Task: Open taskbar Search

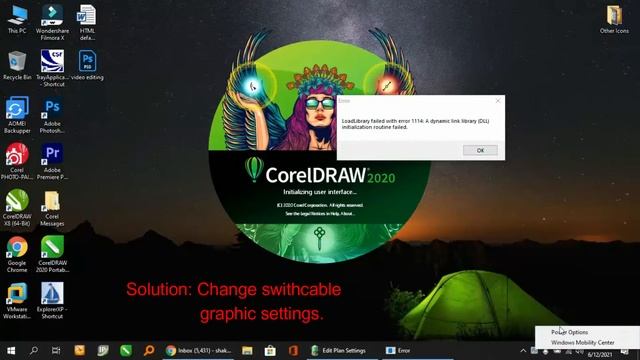Action: point(34,351)
